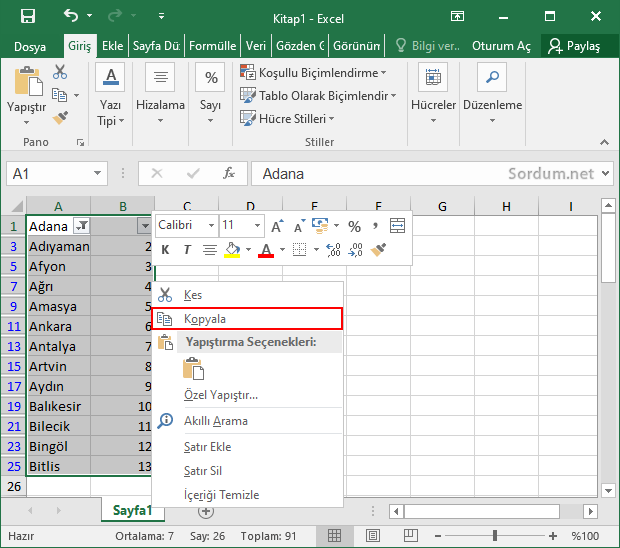620x548 pixels.
Task: Click the Increase Font Size icon in the mini toolbar
Action: [277, 226]
